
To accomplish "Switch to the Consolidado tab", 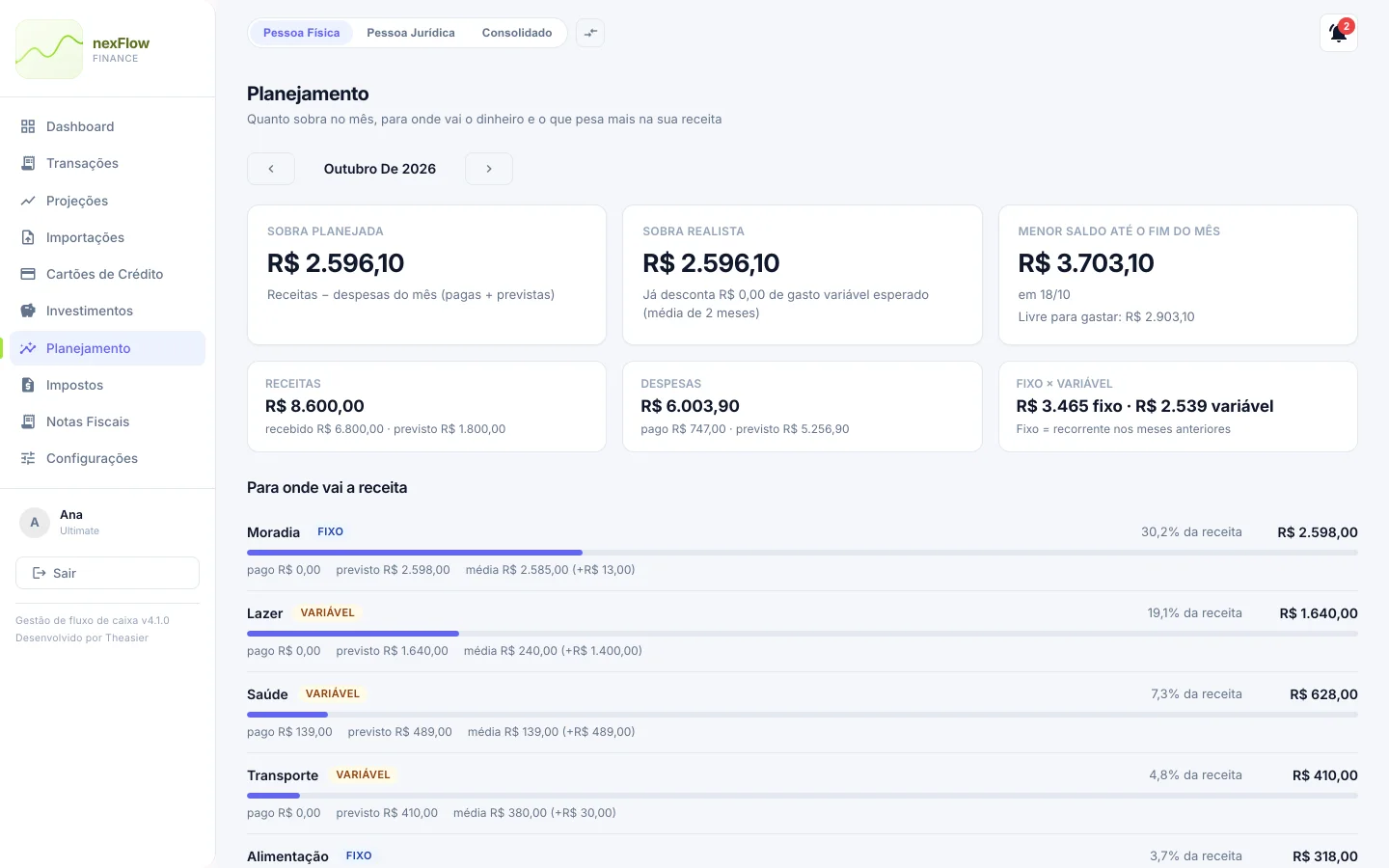I will pos(517,33).
